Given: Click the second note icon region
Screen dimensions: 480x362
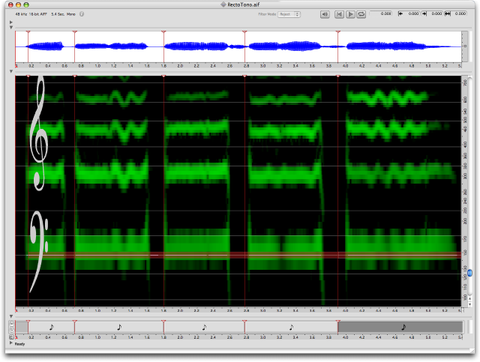Looking at the screenshot, I should (x=119, y=327).
